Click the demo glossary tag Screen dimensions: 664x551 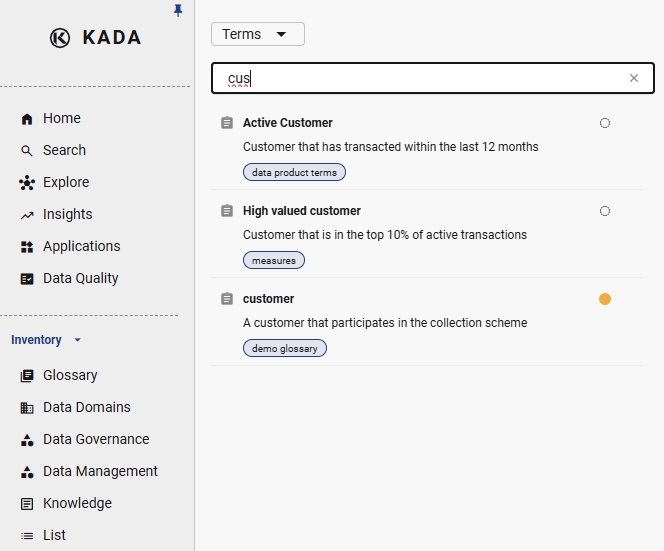coord(284,348)
